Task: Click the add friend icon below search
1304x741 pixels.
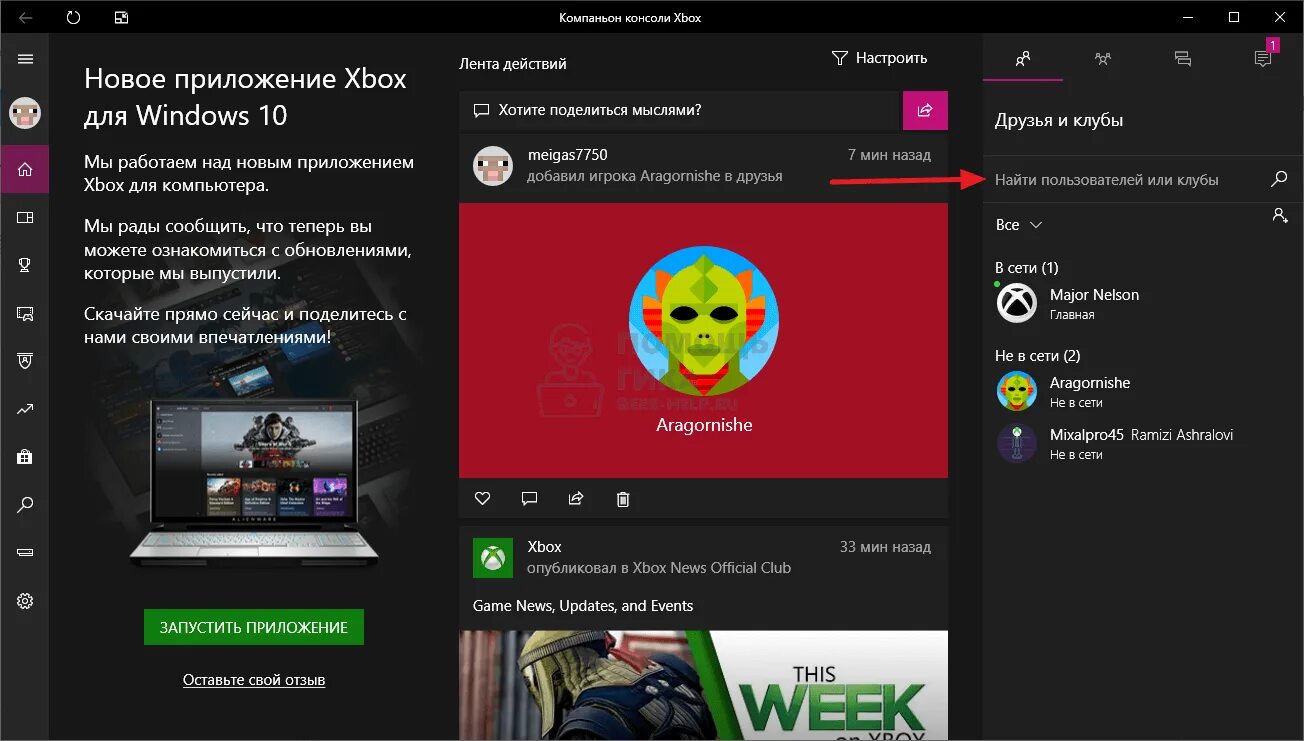Action: [x=1281, y=215]
